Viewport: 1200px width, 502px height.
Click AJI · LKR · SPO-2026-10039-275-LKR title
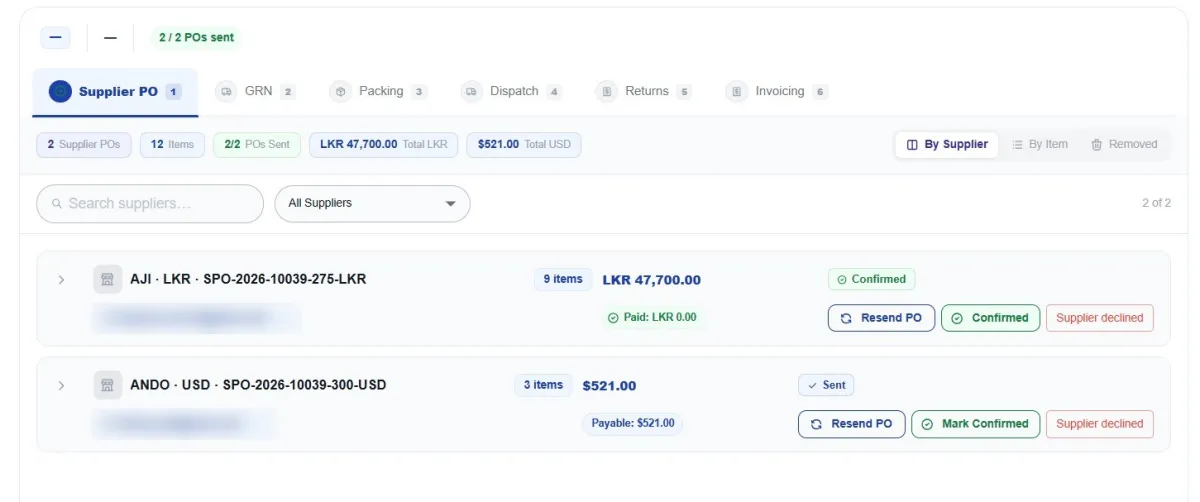pyautogui.click(x=248, y=279)
